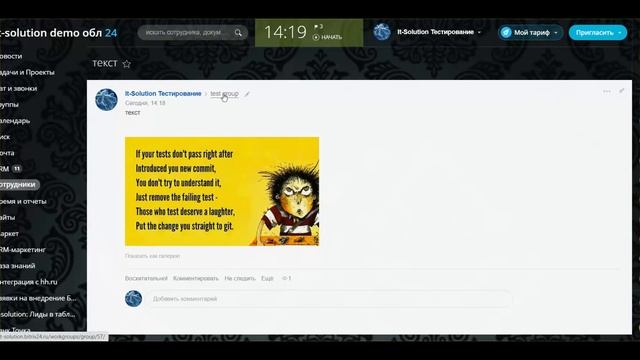The image size is (640, 360).
Task: Open the clock widget showing 14:19
Action: point(285,32)
